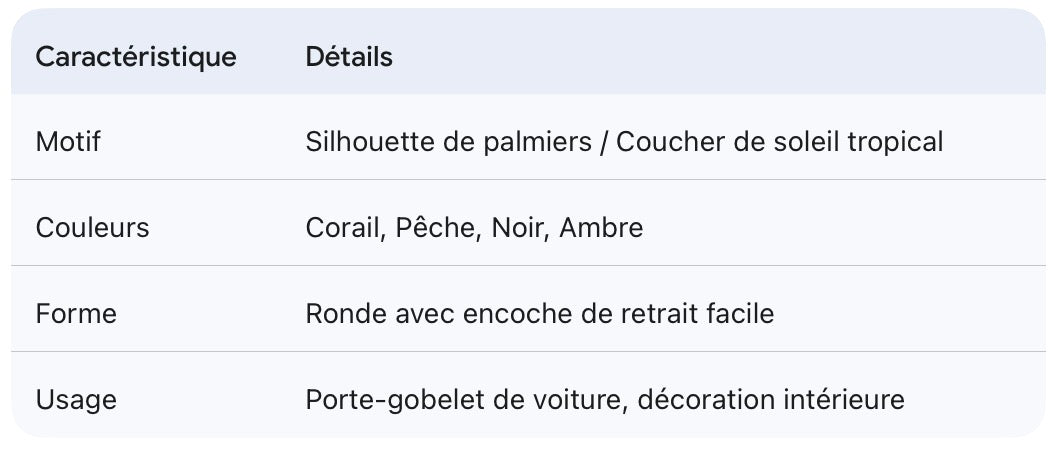This screenshot has height=454, width=1059.
Task: Select the Usage row label
Action: 76,400
